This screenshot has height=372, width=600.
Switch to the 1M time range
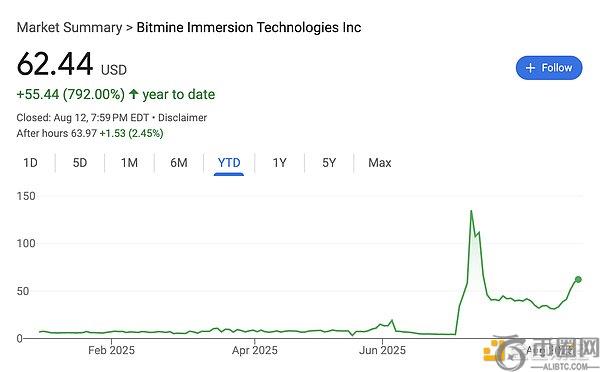129,163
